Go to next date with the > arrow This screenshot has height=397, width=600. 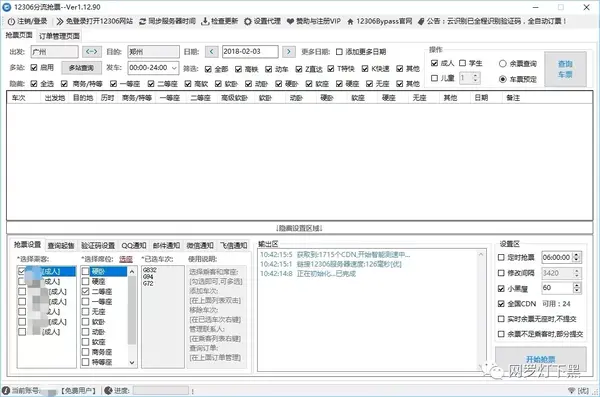coord(289,51)
